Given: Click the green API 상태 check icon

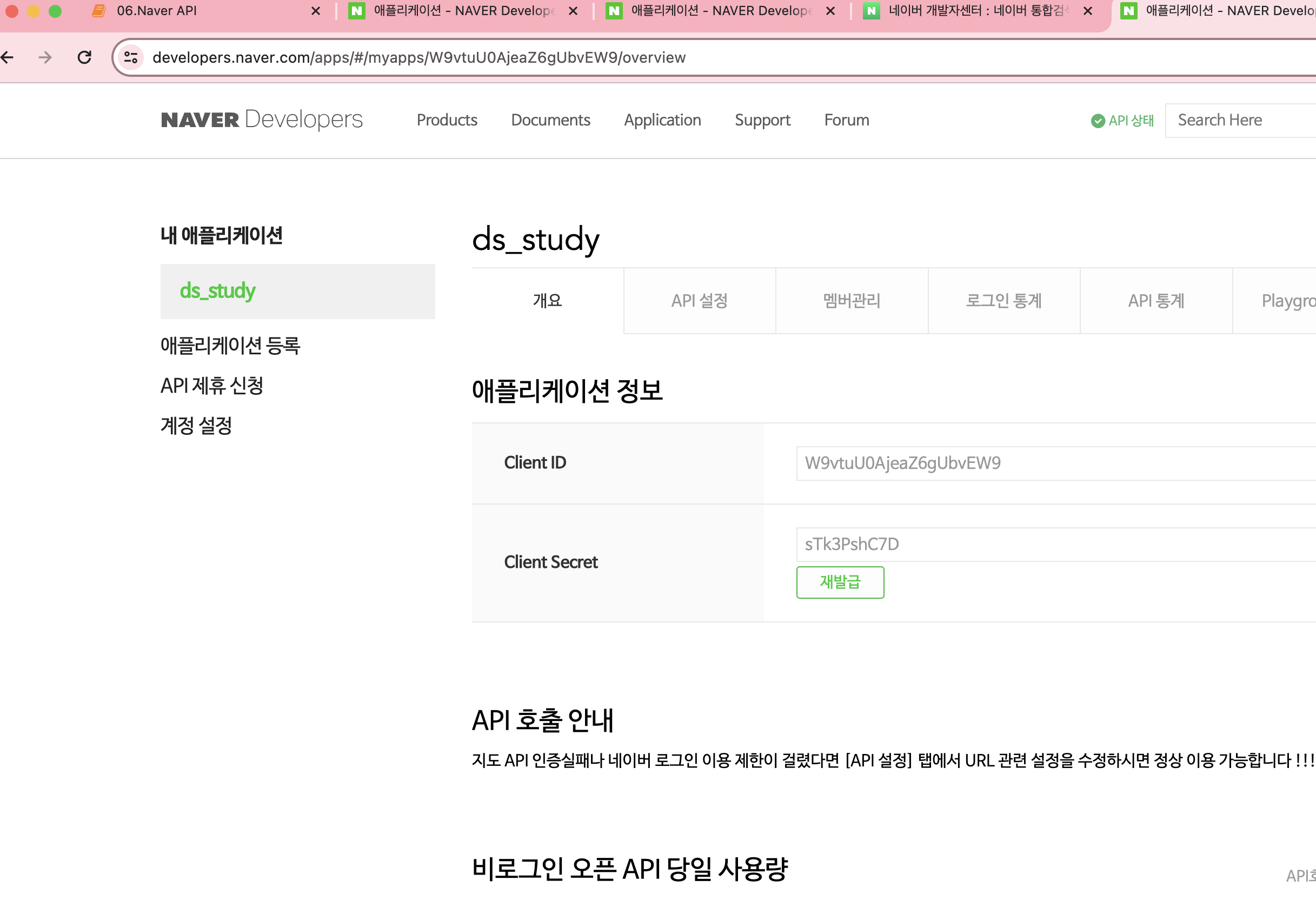Looking at the screenshot, I should click(x=1098, y=121).
